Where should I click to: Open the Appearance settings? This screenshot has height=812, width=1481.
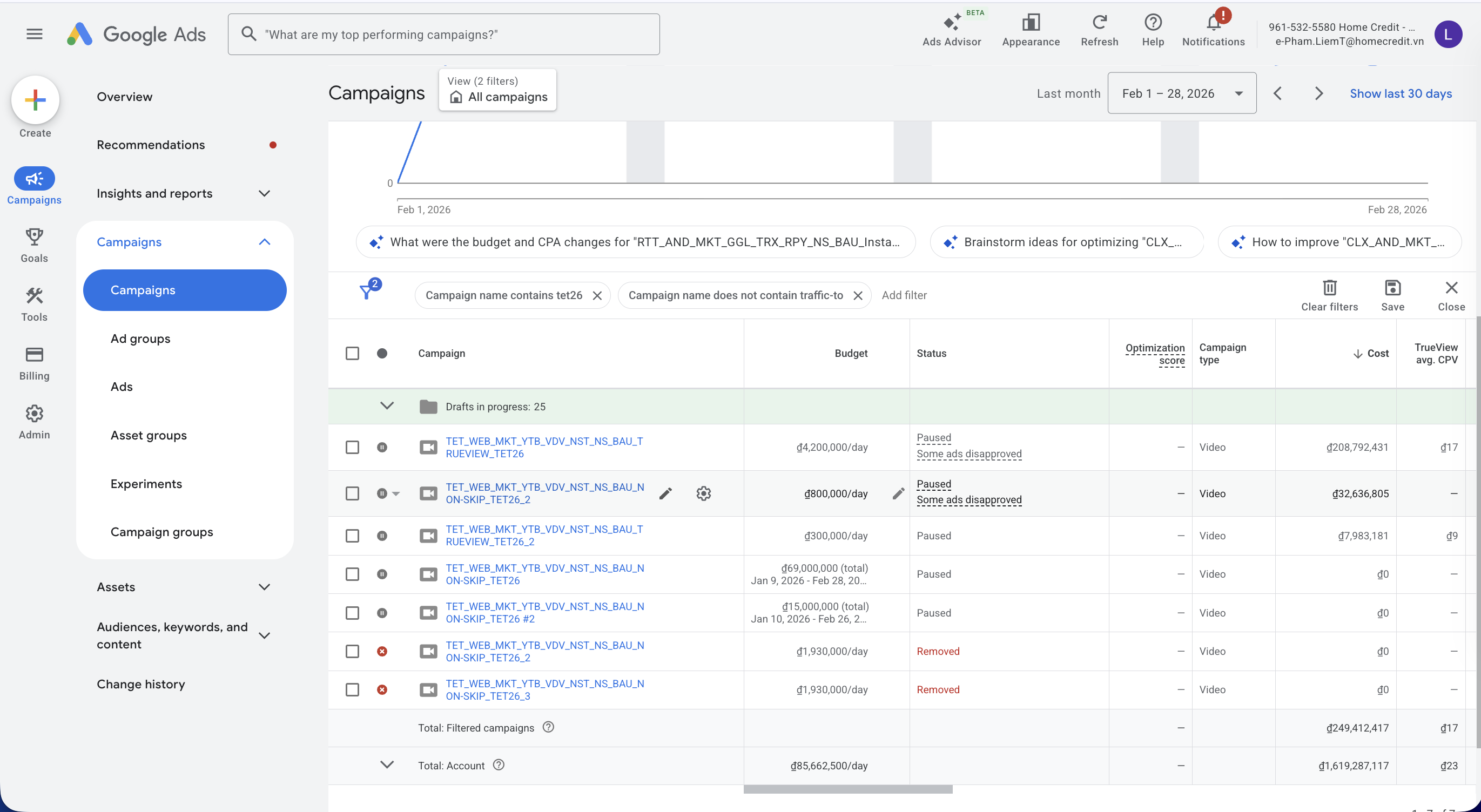pos(1030,30)
